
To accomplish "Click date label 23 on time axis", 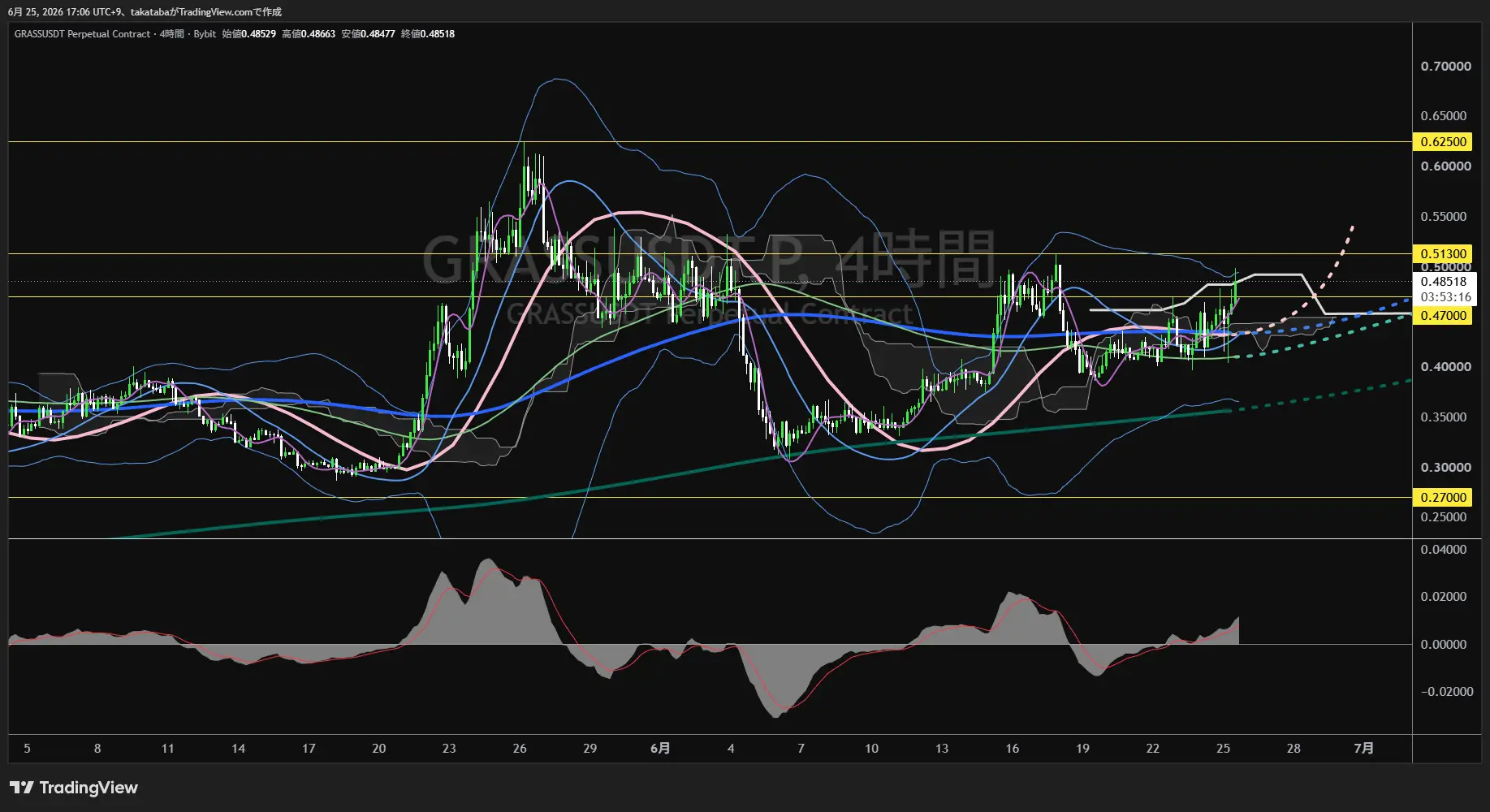I will 449,749.
